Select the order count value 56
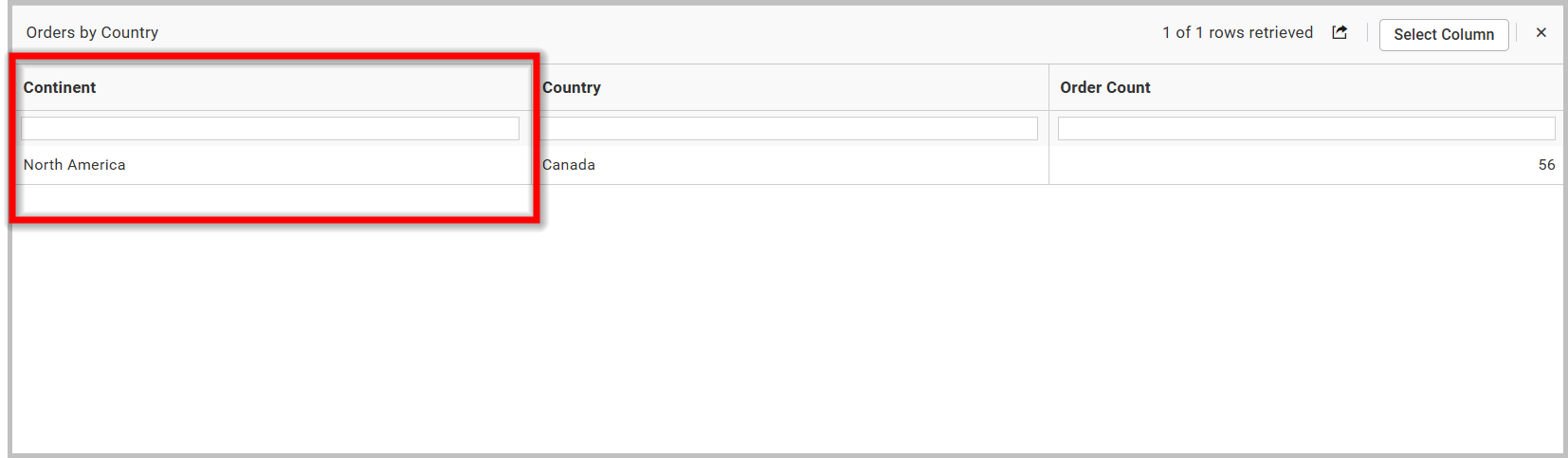 pos(1546,165)
